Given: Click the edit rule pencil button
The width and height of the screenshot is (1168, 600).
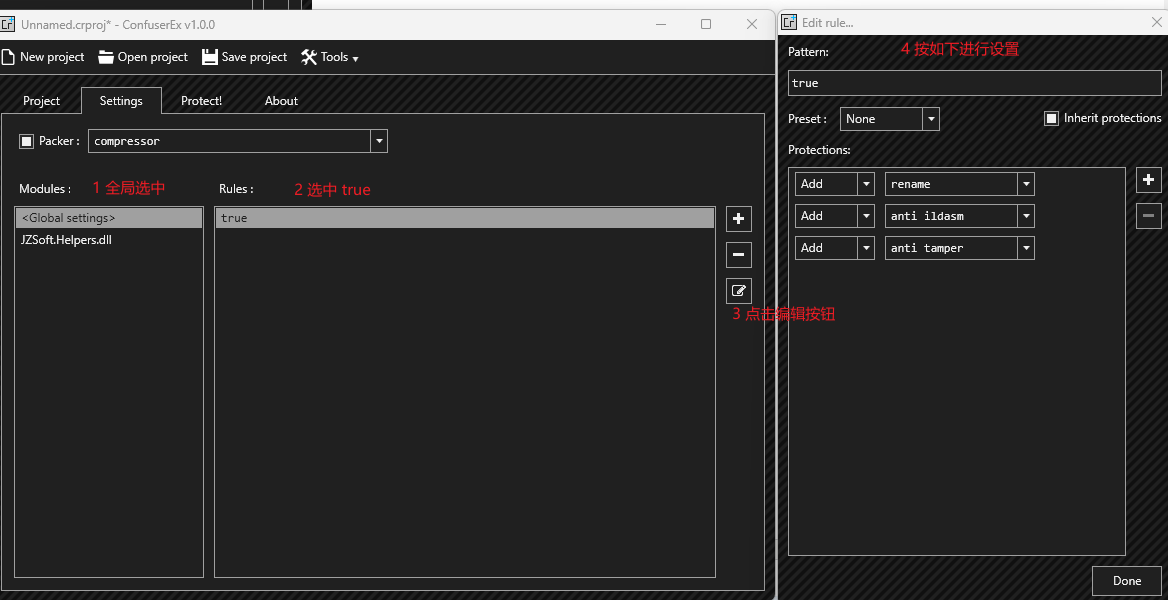Looking at the screenshot, I should click(x=738, y=290).
